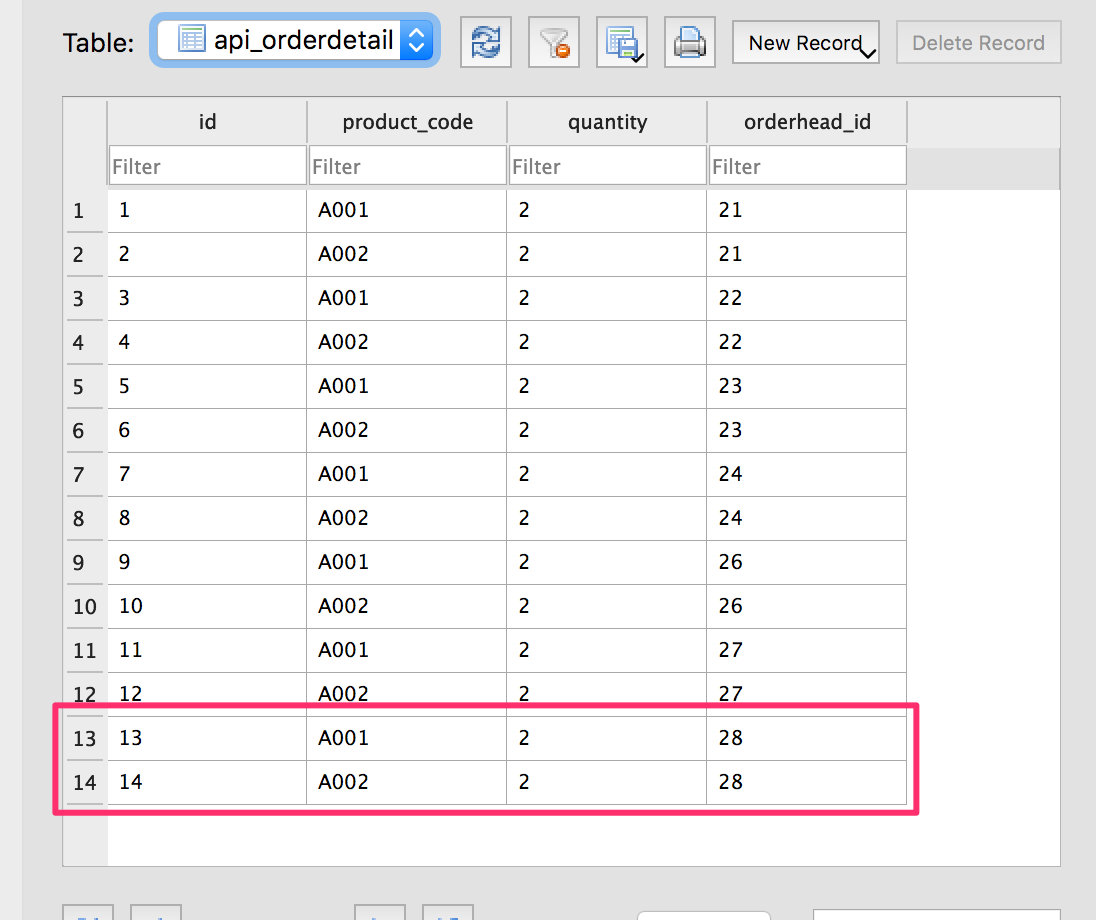
Task: Expand the New Record dropdown arrow
Action: click(868, 50)
